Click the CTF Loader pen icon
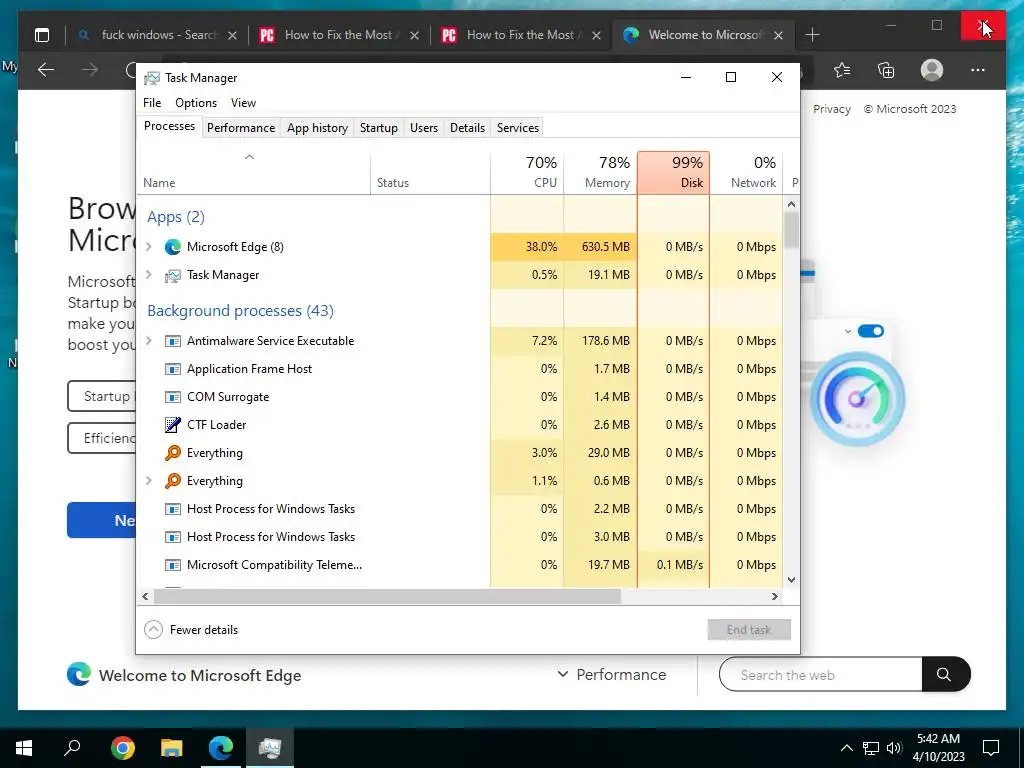This screenshot has width=1024, height=768. [172, 425]
